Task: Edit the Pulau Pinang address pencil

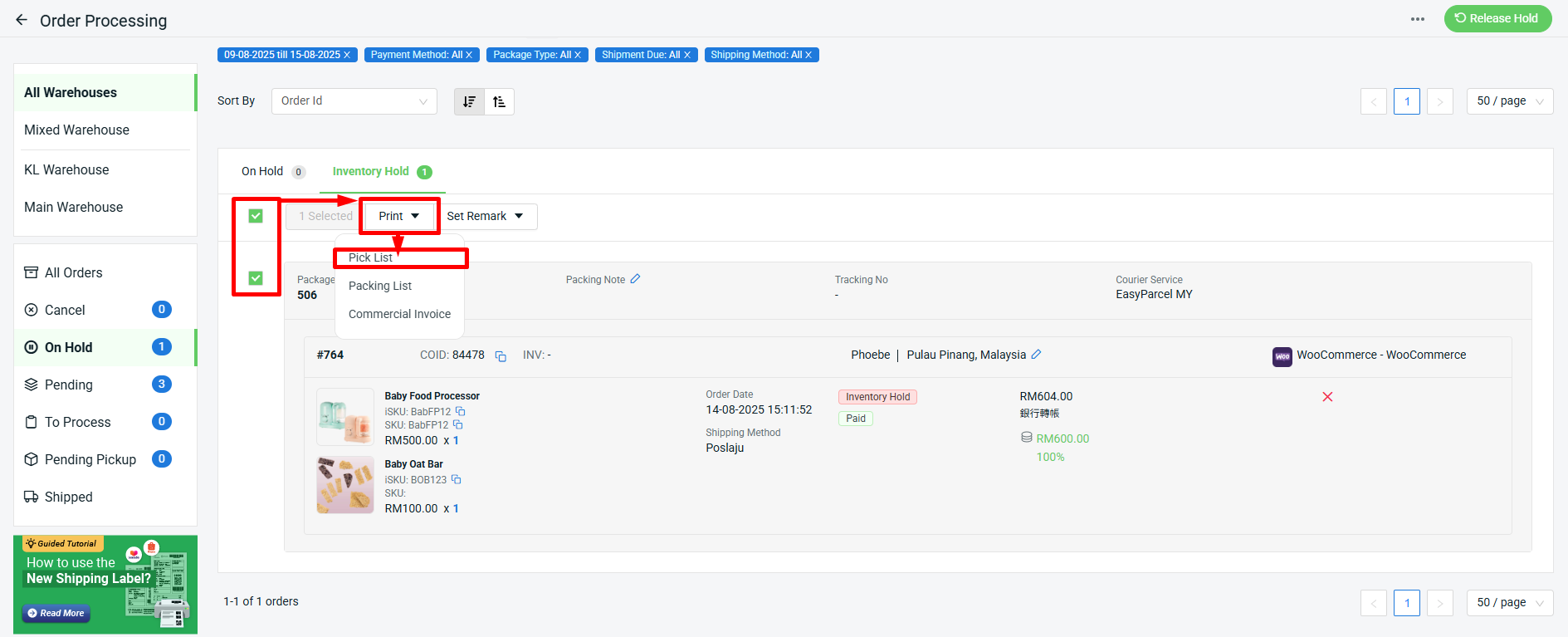Action: 1036,355
